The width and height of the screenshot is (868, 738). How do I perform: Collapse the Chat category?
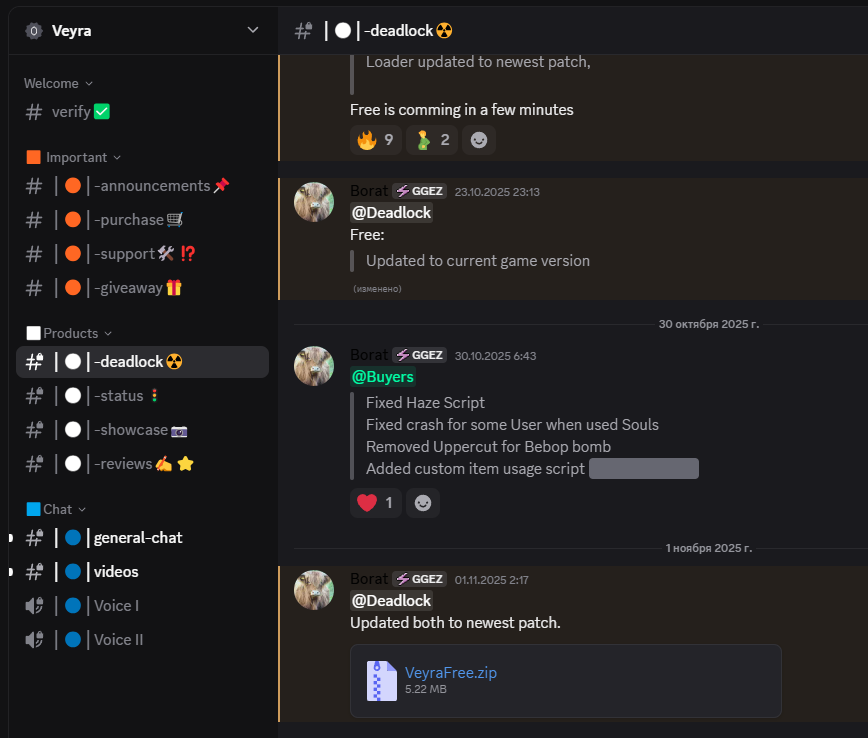[56, 509]
